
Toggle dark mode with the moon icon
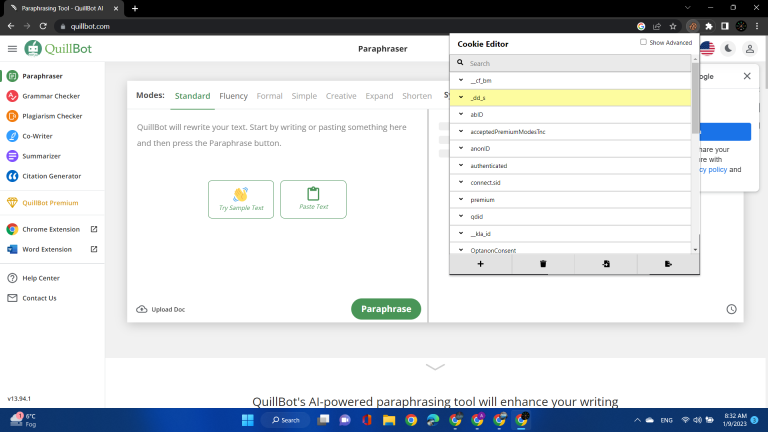(728, 48)
